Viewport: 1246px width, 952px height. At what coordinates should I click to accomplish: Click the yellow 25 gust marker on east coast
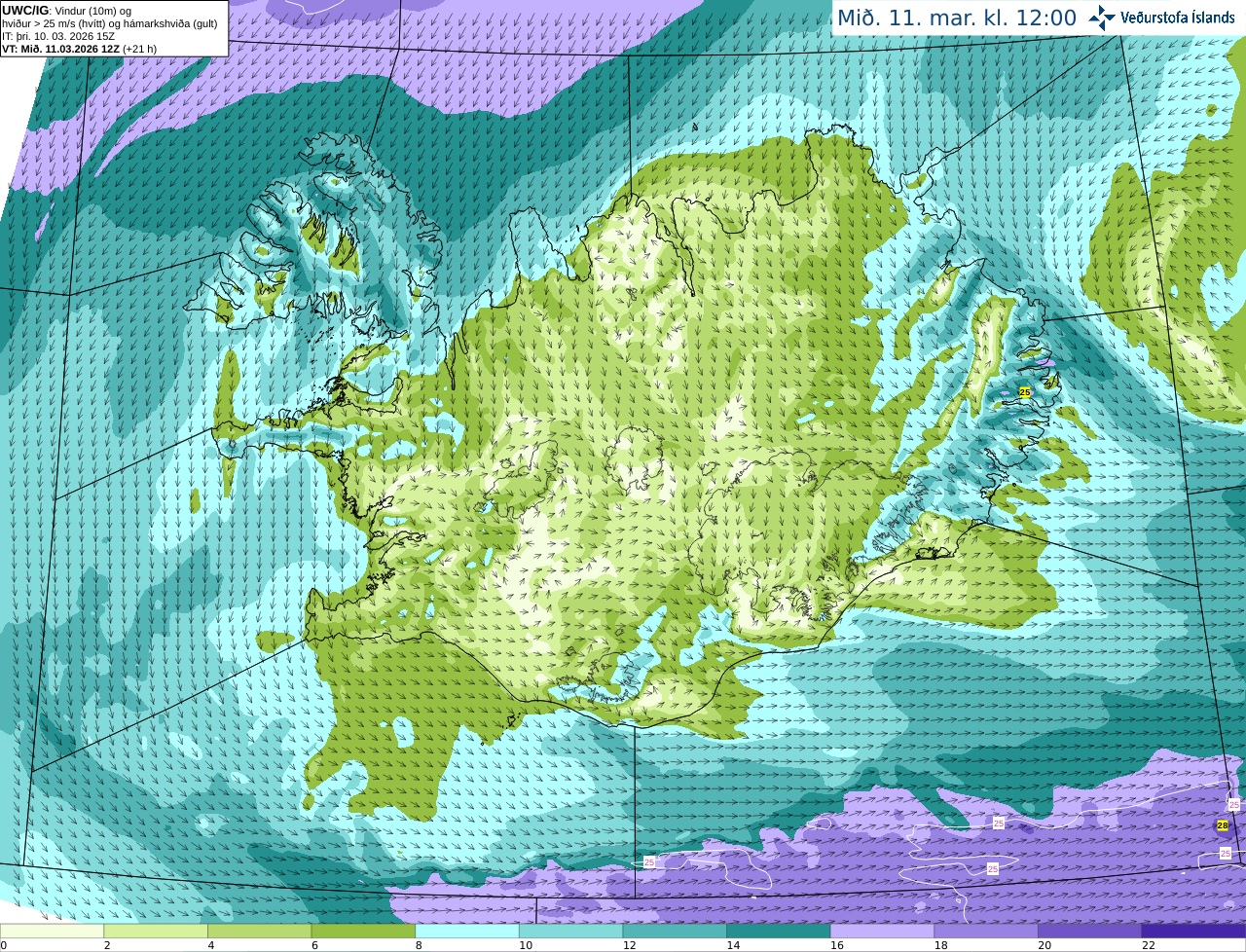[1024, 391]
